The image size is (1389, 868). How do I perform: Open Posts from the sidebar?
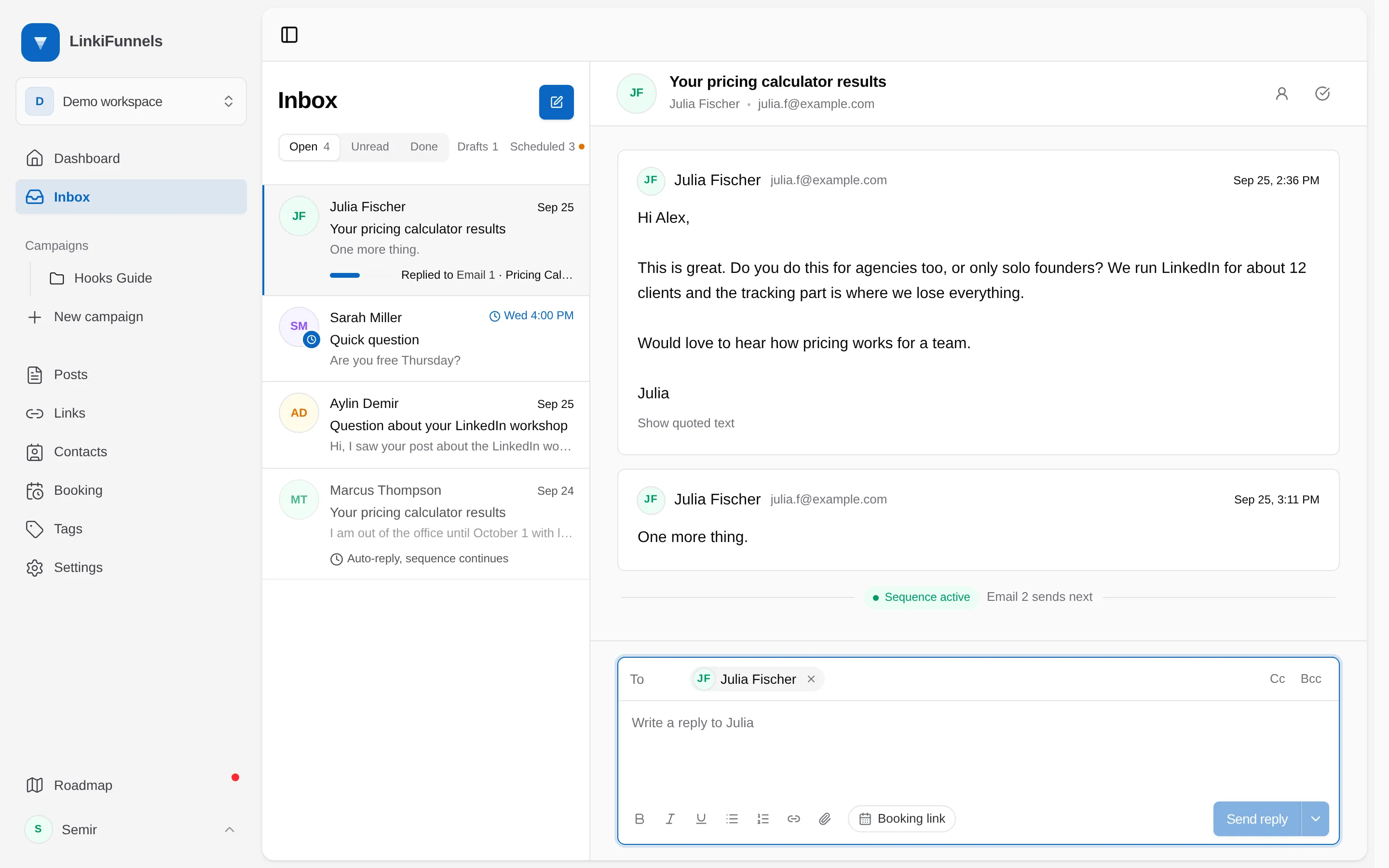tap(131, 375)
